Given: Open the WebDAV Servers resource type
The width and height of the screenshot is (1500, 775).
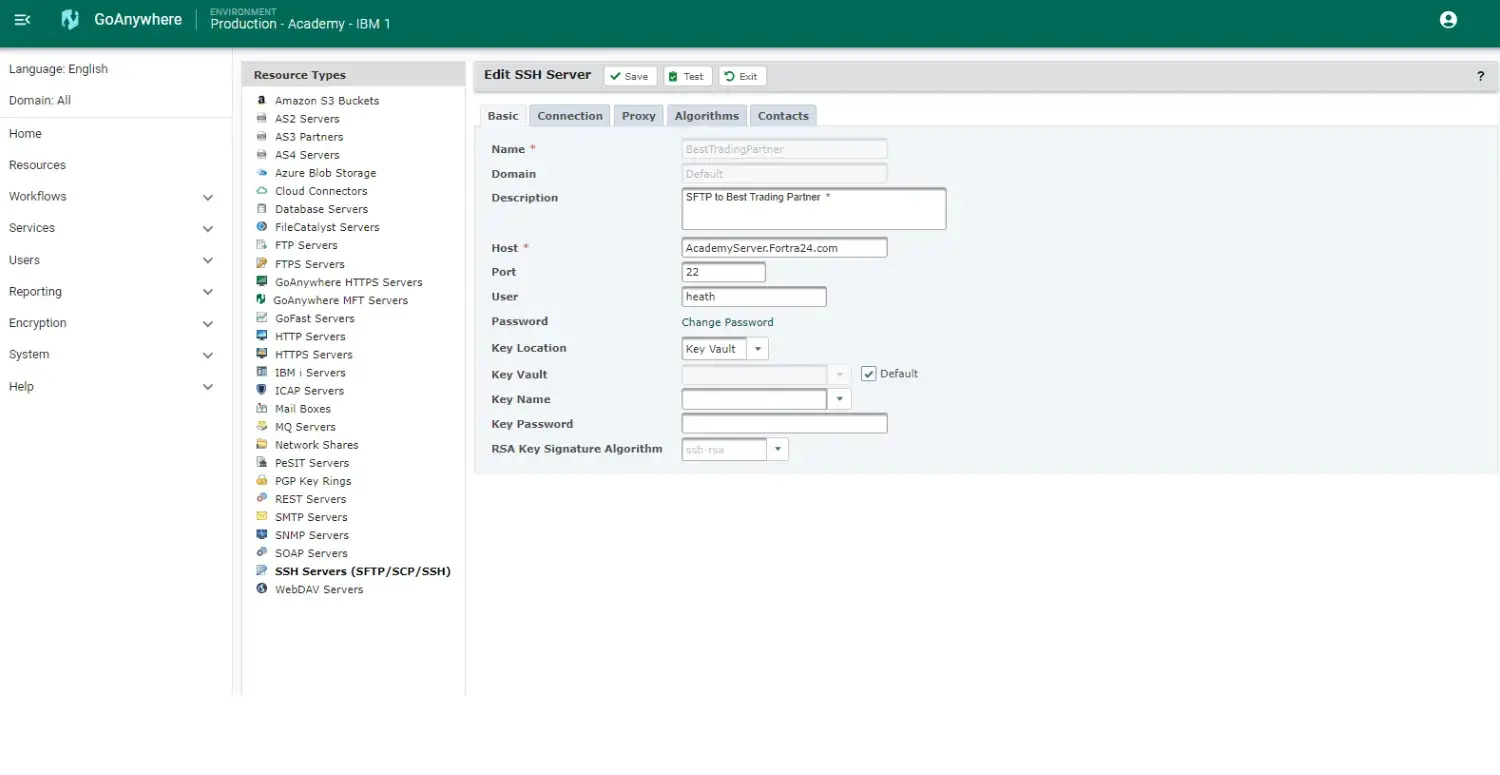Looking at the screenshot, I should pos(262,589).
